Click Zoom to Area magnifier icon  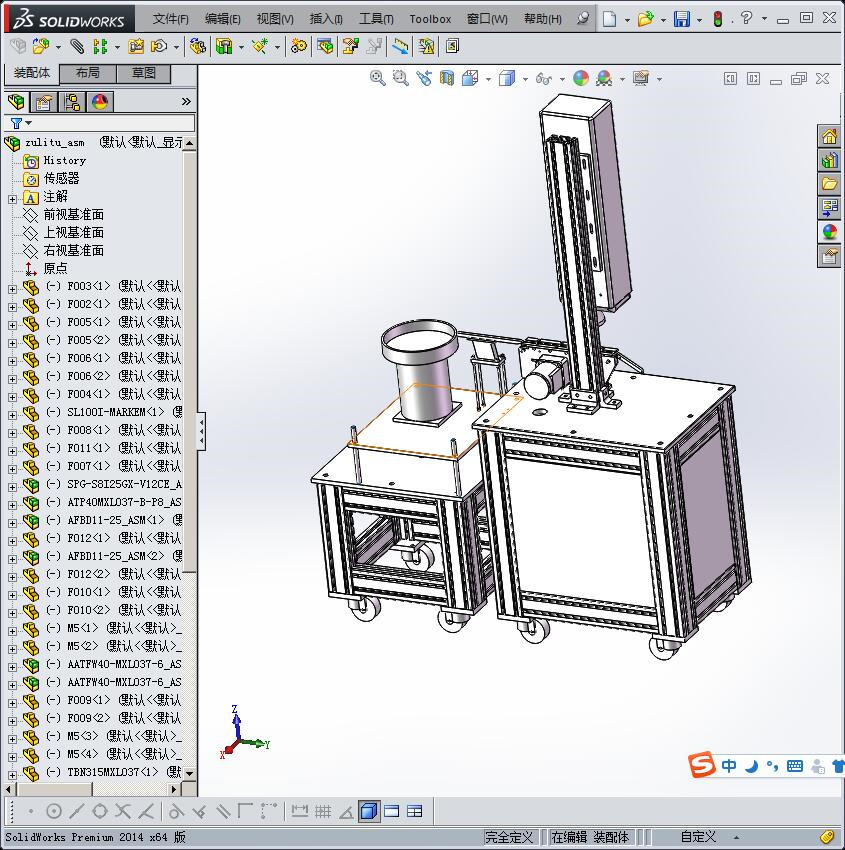(401, 79)
